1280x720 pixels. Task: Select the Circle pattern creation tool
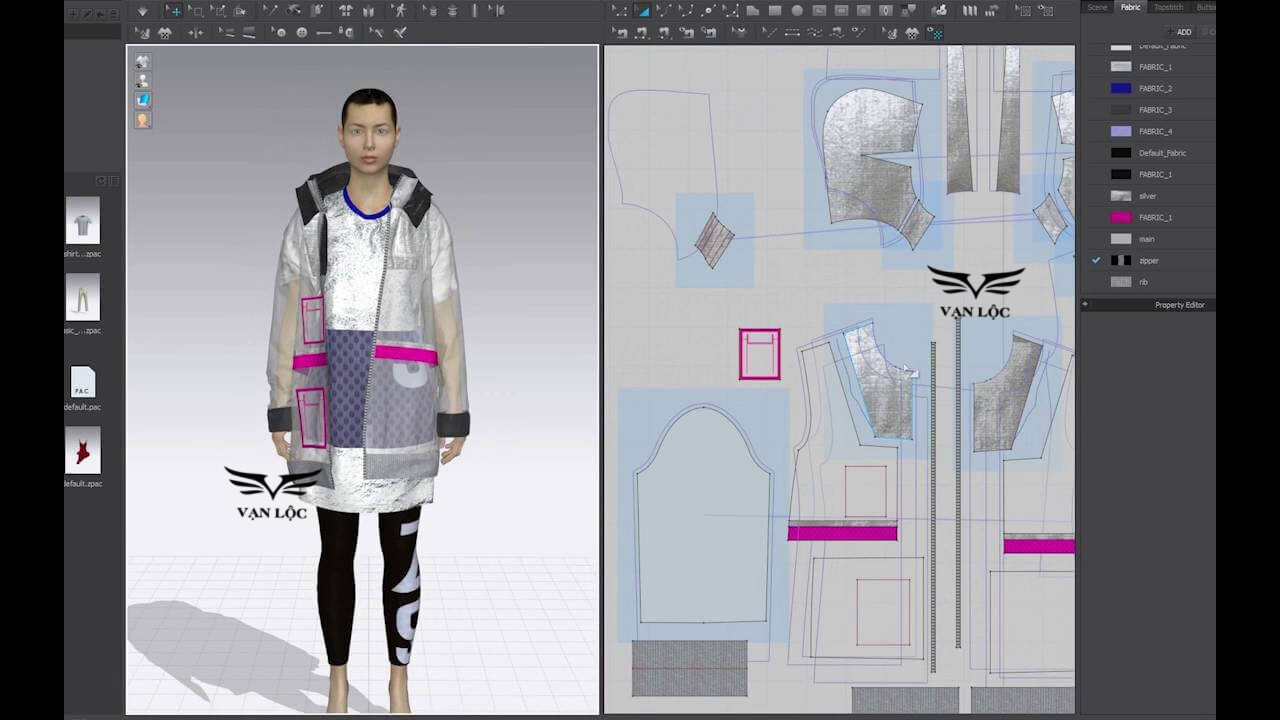pyautogui.click(x=797, y=11)
